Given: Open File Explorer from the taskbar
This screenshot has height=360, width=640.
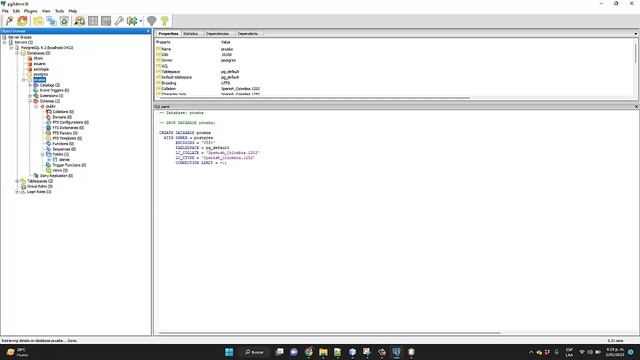Looking at the screenshot, I should coord(323,352).
